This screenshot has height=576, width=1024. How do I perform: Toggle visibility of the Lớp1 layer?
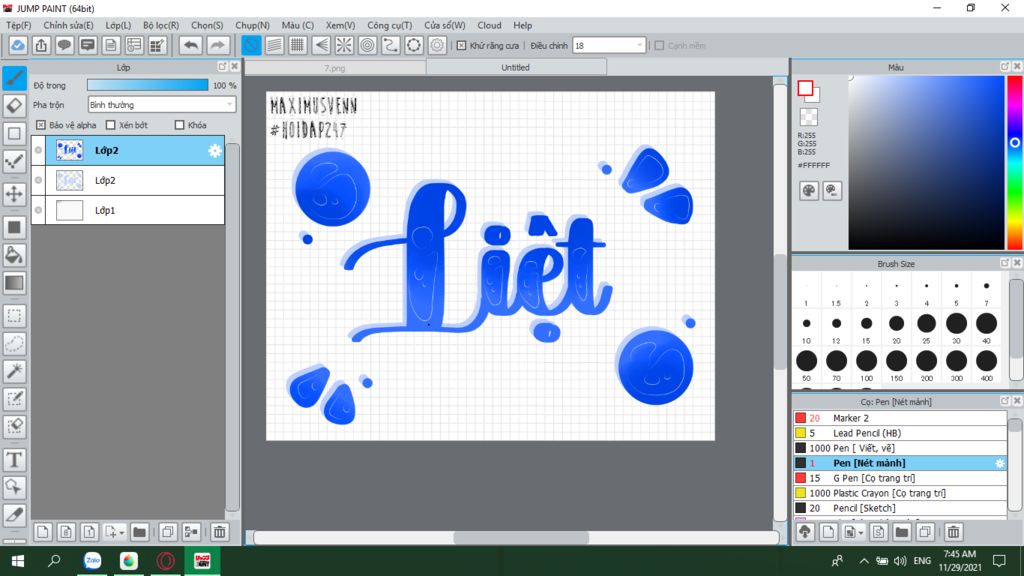[39, 210]
